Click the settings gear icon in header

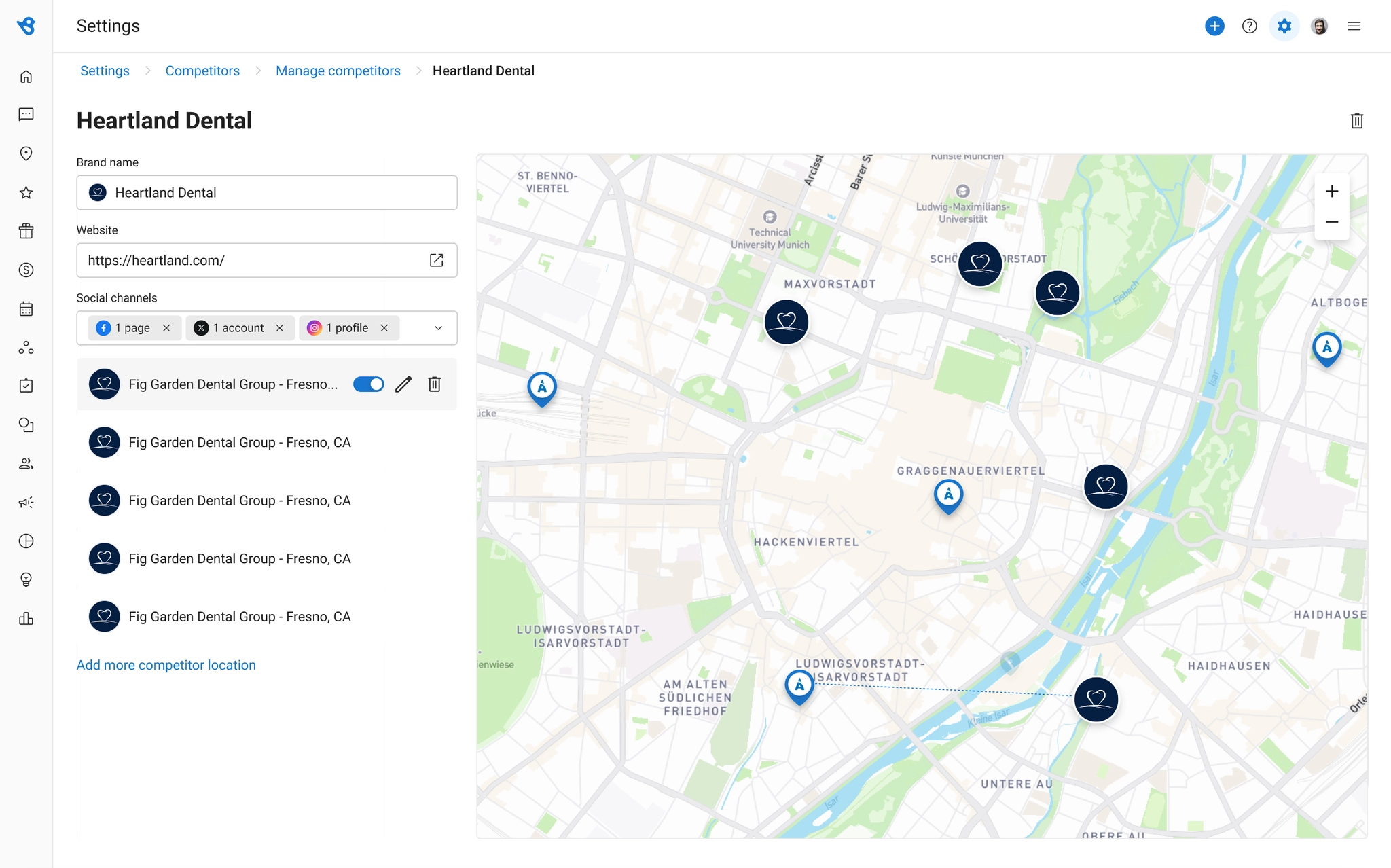click(x=1284, y=26)
